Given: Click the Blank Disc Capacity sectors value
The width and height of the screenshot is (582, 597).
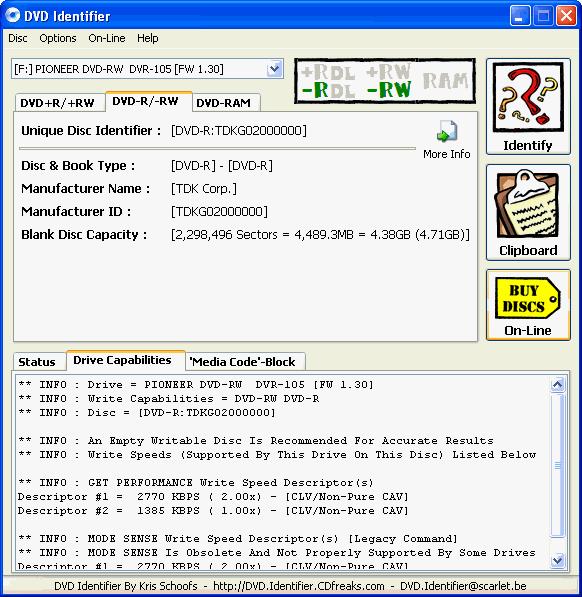Looking at the screenshot, I should [320, 234].
